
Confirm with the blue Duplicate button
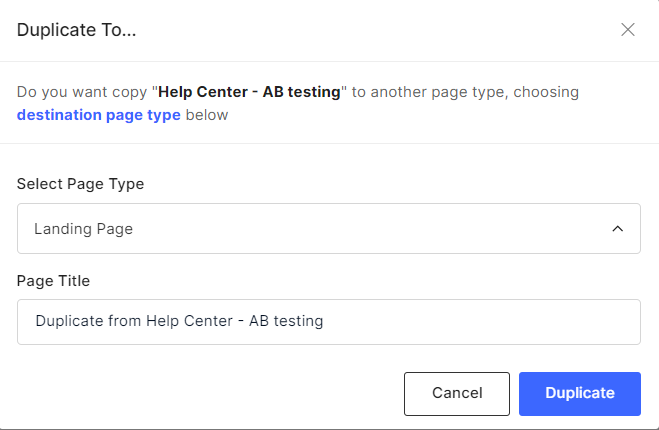pos(579,393)
